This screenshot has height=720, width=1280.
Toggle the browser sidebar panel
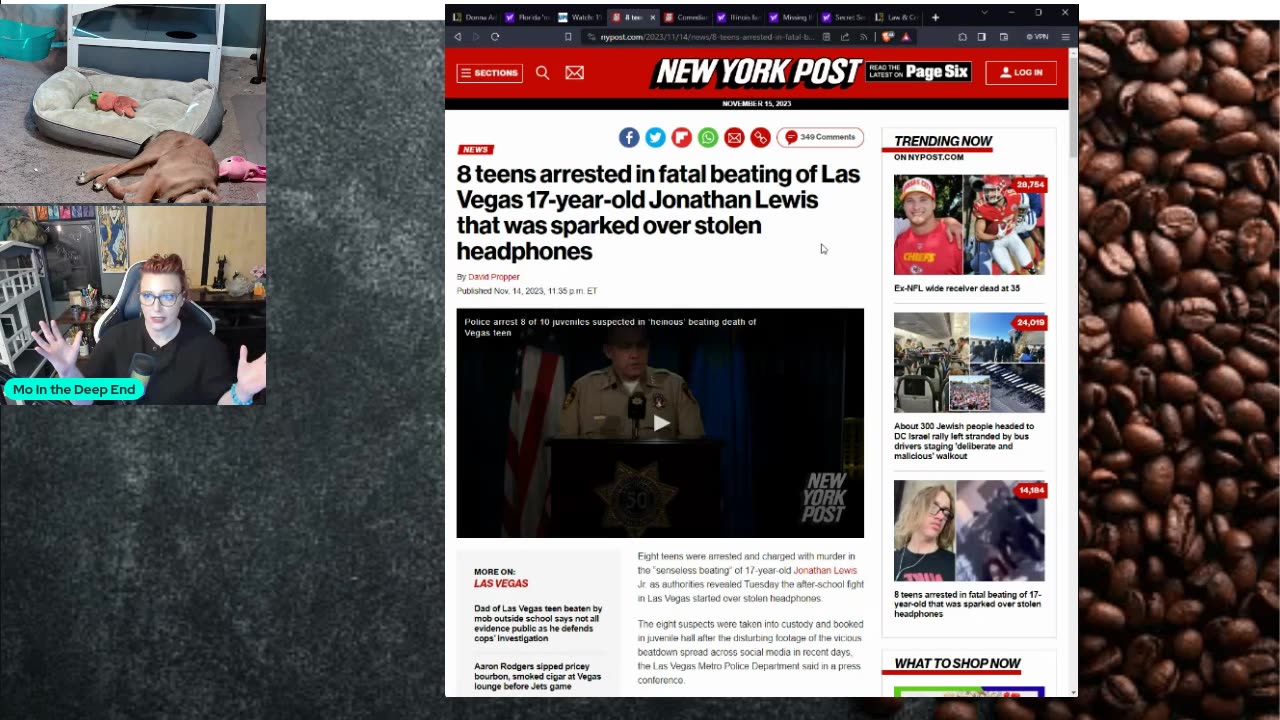point(982,37)
